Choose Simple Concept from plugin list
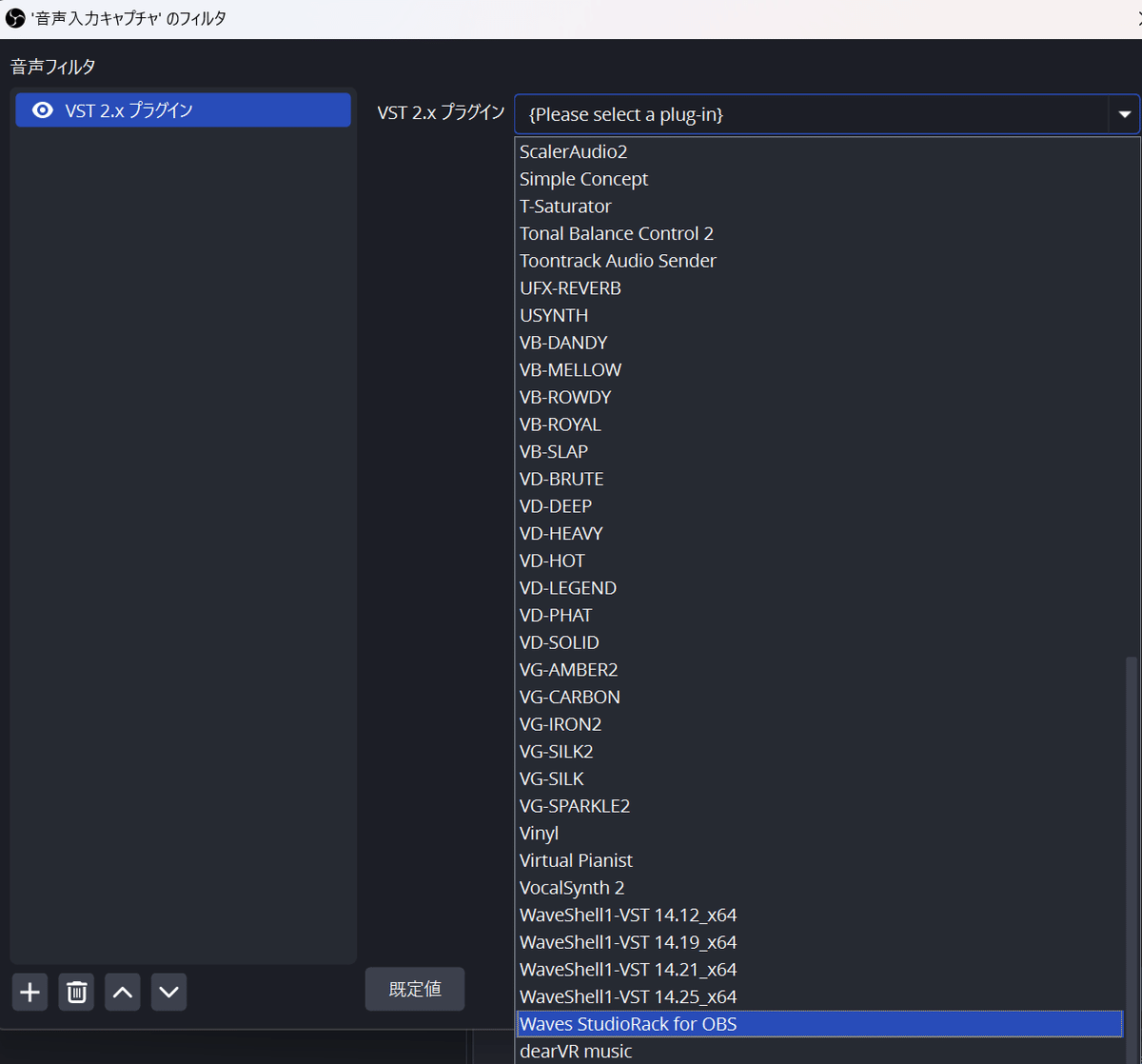This screenshot has width=1142, height=1064. coord(819,179)
